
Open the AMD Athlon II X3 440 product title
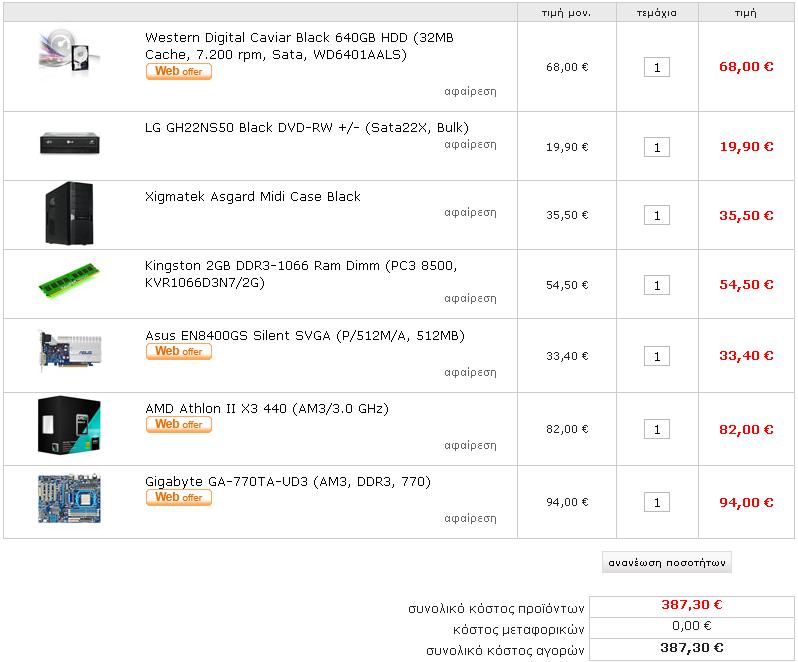(267, 408)
